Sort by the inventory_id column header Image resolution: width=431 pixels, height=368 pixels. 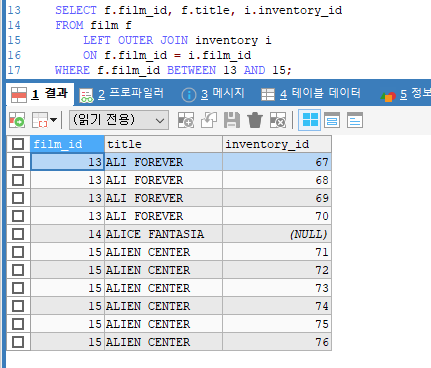(x=277, y=144)
